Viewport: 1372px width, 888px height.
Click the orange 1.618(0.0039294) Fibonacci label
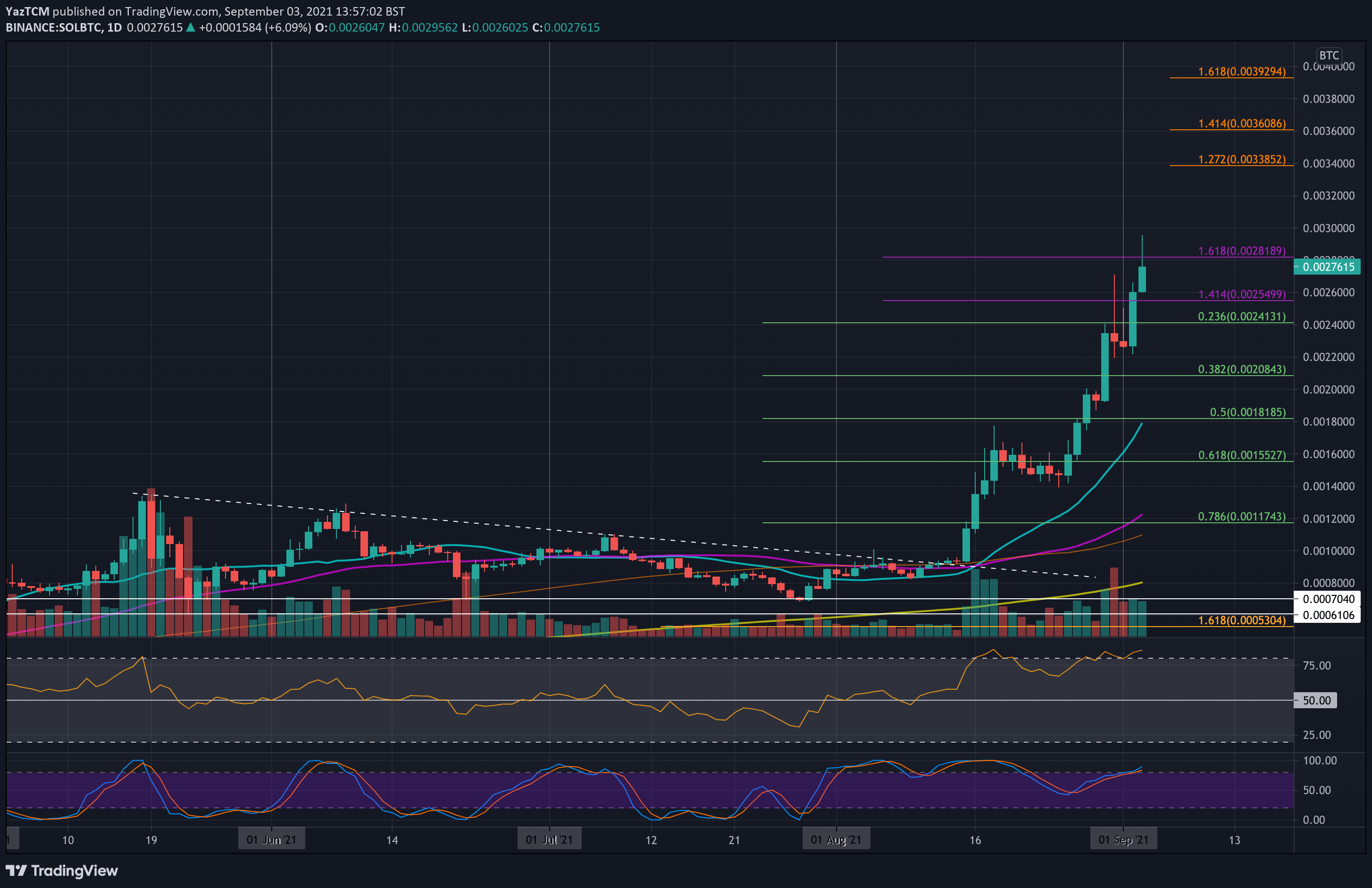[x=1241, y=72]
